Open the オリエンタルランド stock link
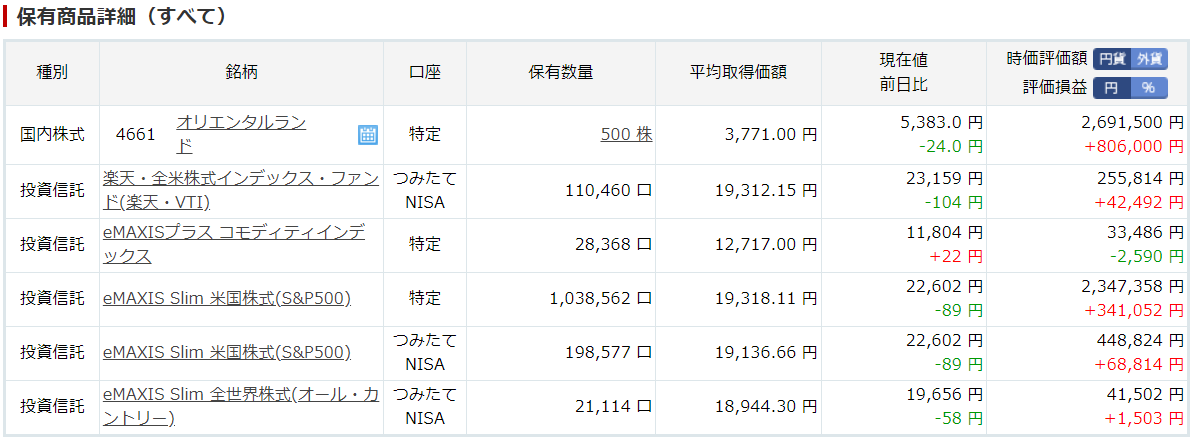This screenshot has width=1191, height=437. (241, 135)
